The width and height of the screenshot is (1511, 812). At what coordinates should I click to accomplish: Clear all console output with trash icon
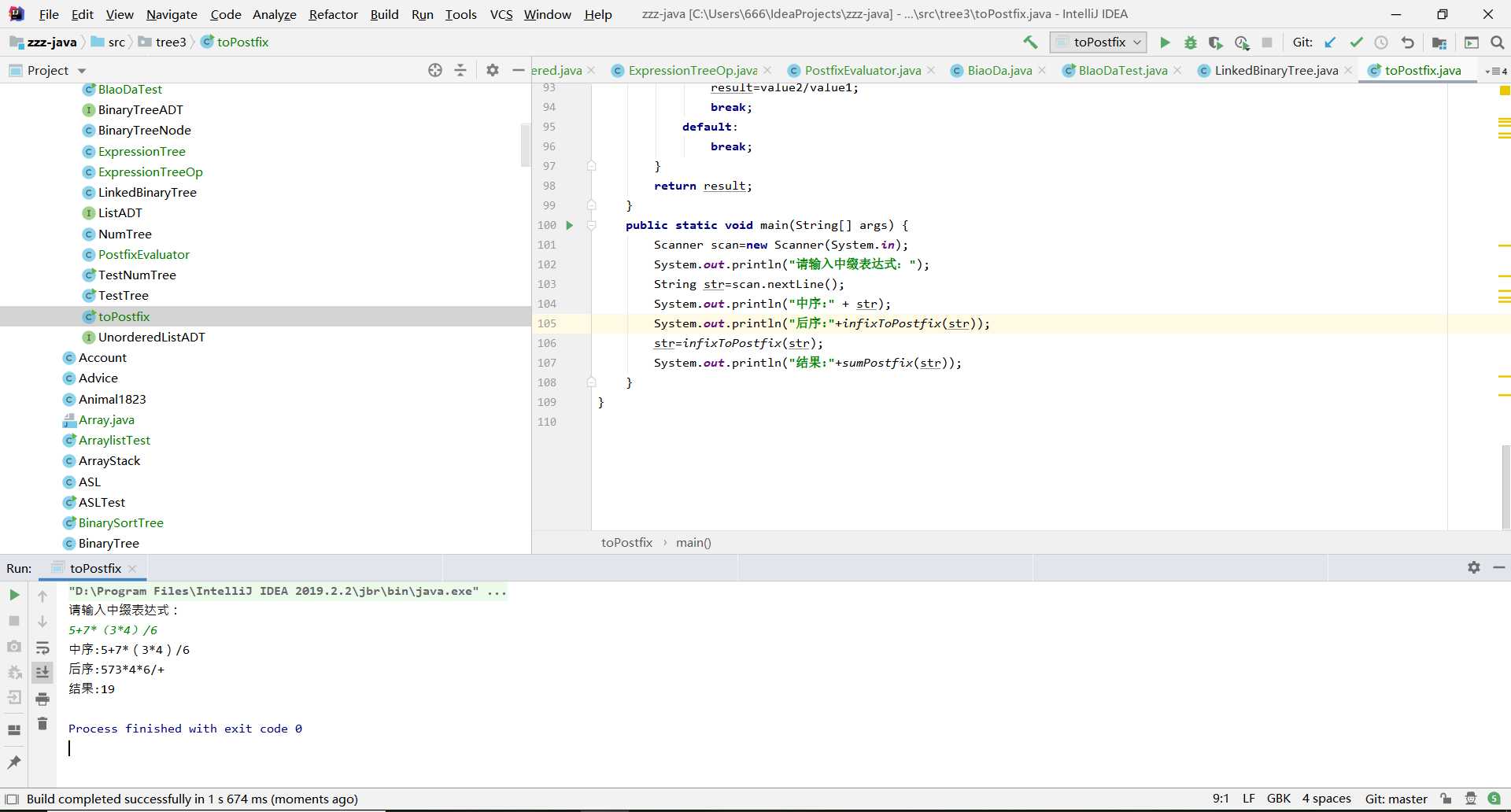(42, 723)
